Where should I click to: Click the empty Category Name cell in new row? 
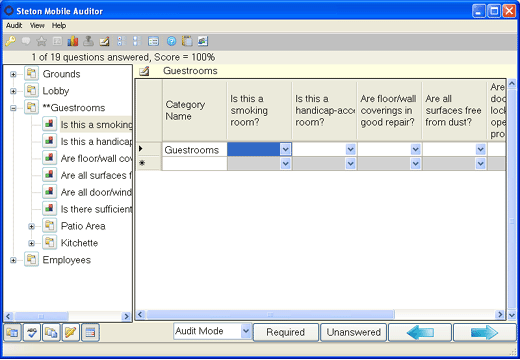coord(194,164)
